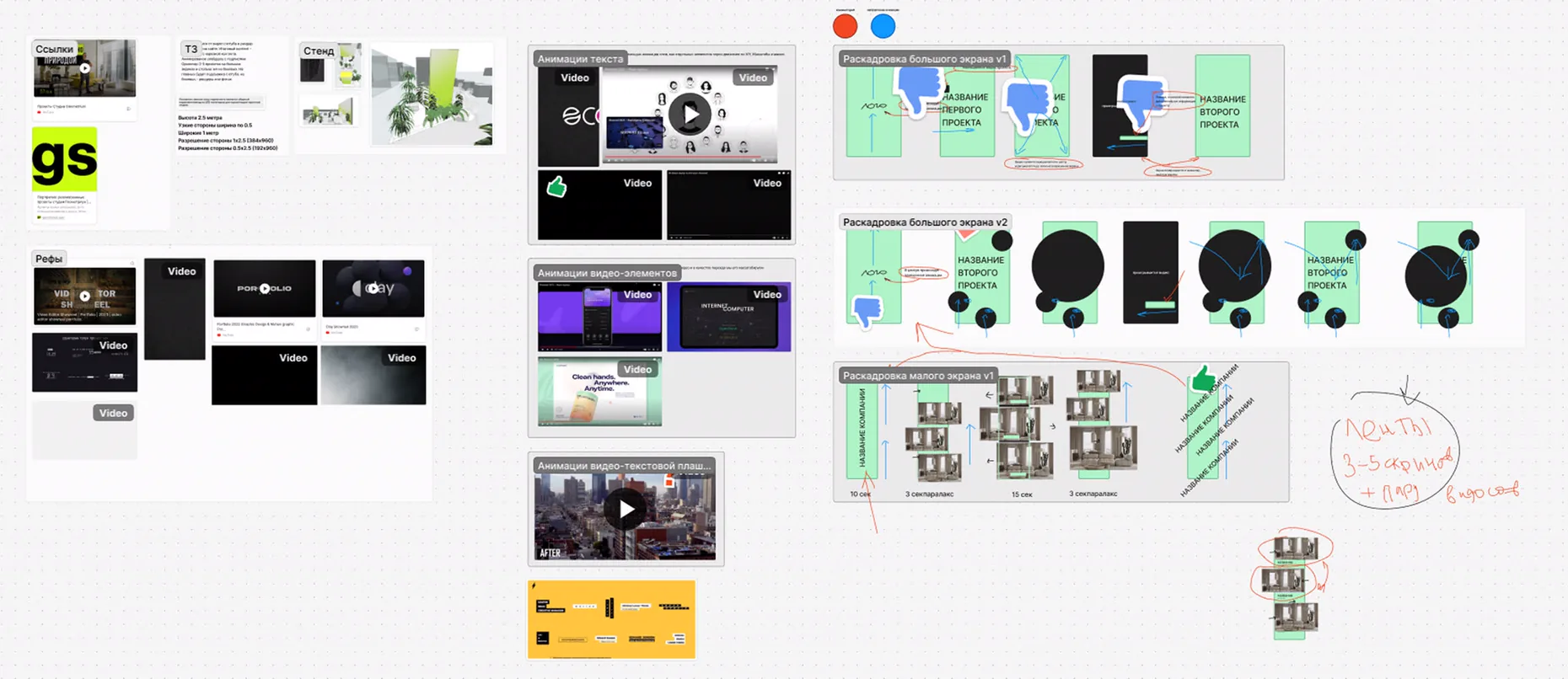Open the yellow layout board image

coord(612,619)
